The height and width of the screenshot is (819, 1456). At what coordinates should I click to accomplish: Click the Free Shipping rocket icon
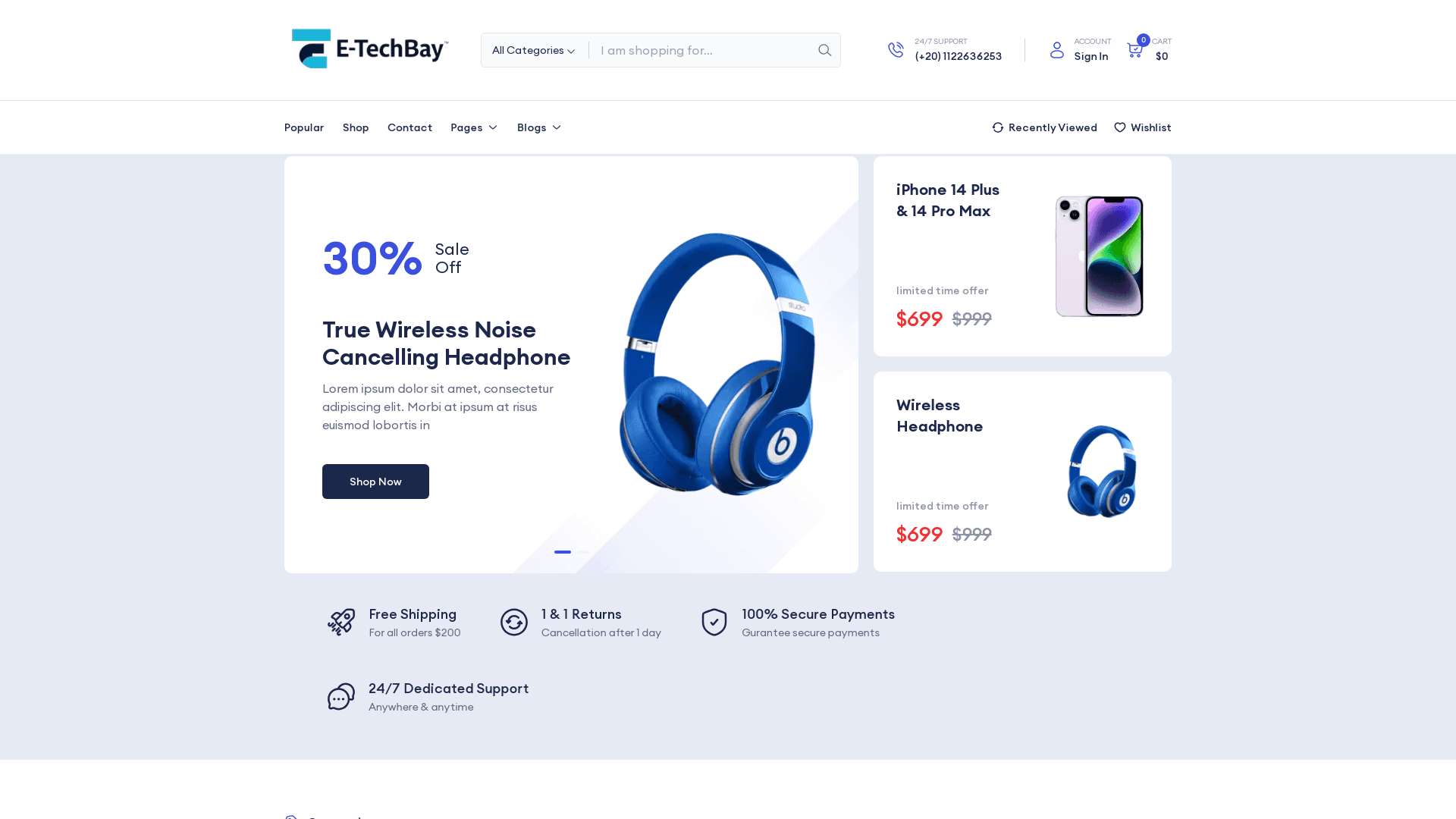(x=341, y=621)
